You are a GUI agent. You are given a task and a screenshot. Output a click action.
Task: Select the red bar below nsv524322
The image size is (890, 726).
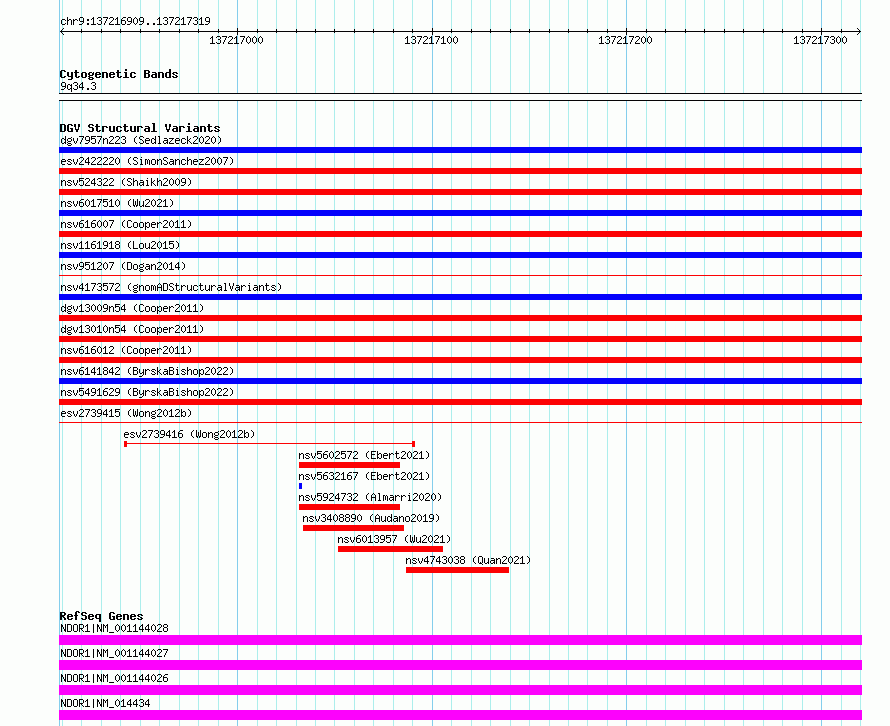click(x=460, y=192)
